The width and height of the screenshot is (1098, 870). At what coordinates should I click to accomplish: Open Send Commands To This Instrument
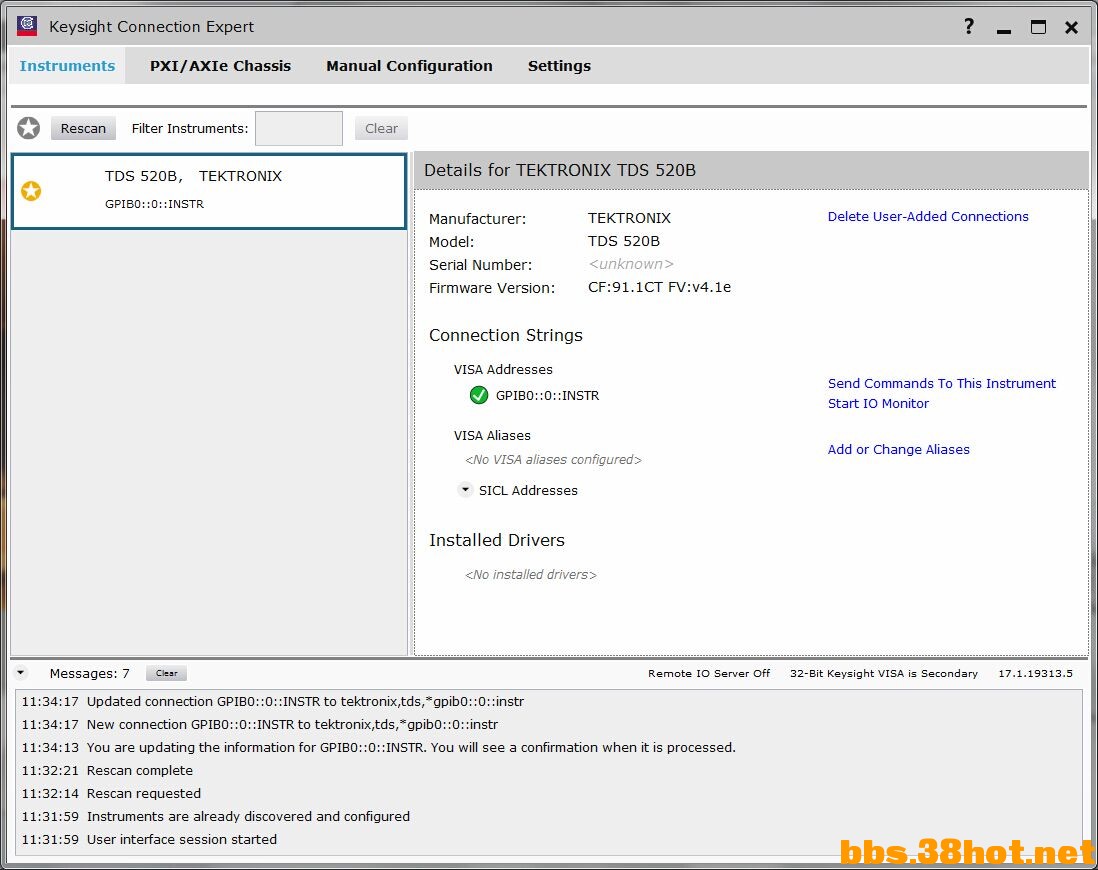point(942,383)
